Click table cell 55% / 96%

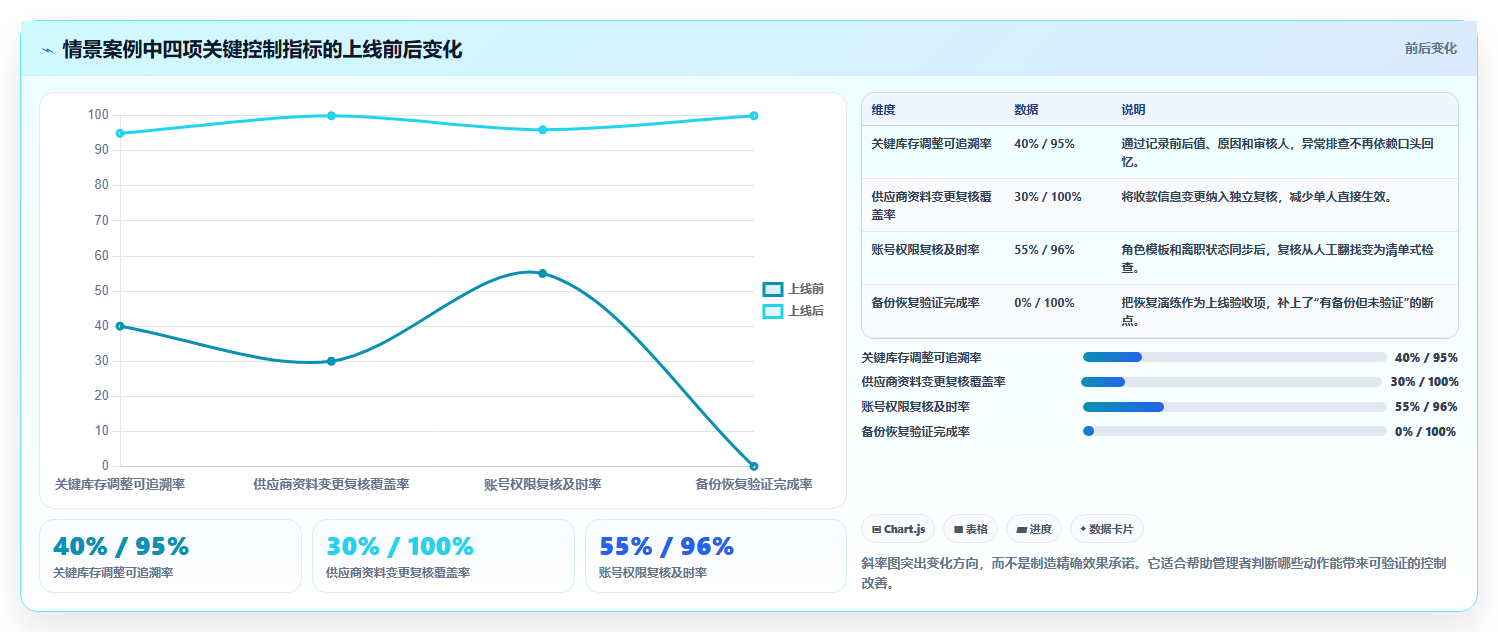coord(1044,250)
